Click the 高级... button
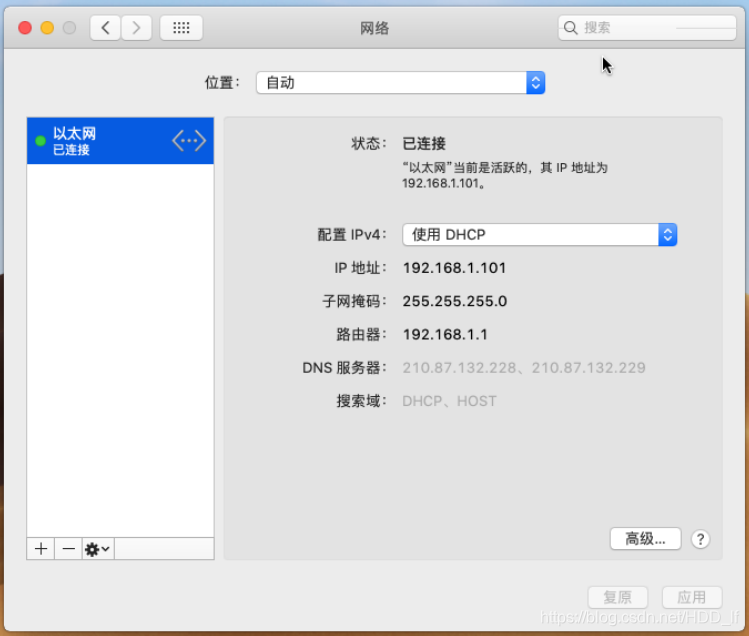Image resolution: width=749 pixels, height=636 pixels. click(x=645, y=539)
